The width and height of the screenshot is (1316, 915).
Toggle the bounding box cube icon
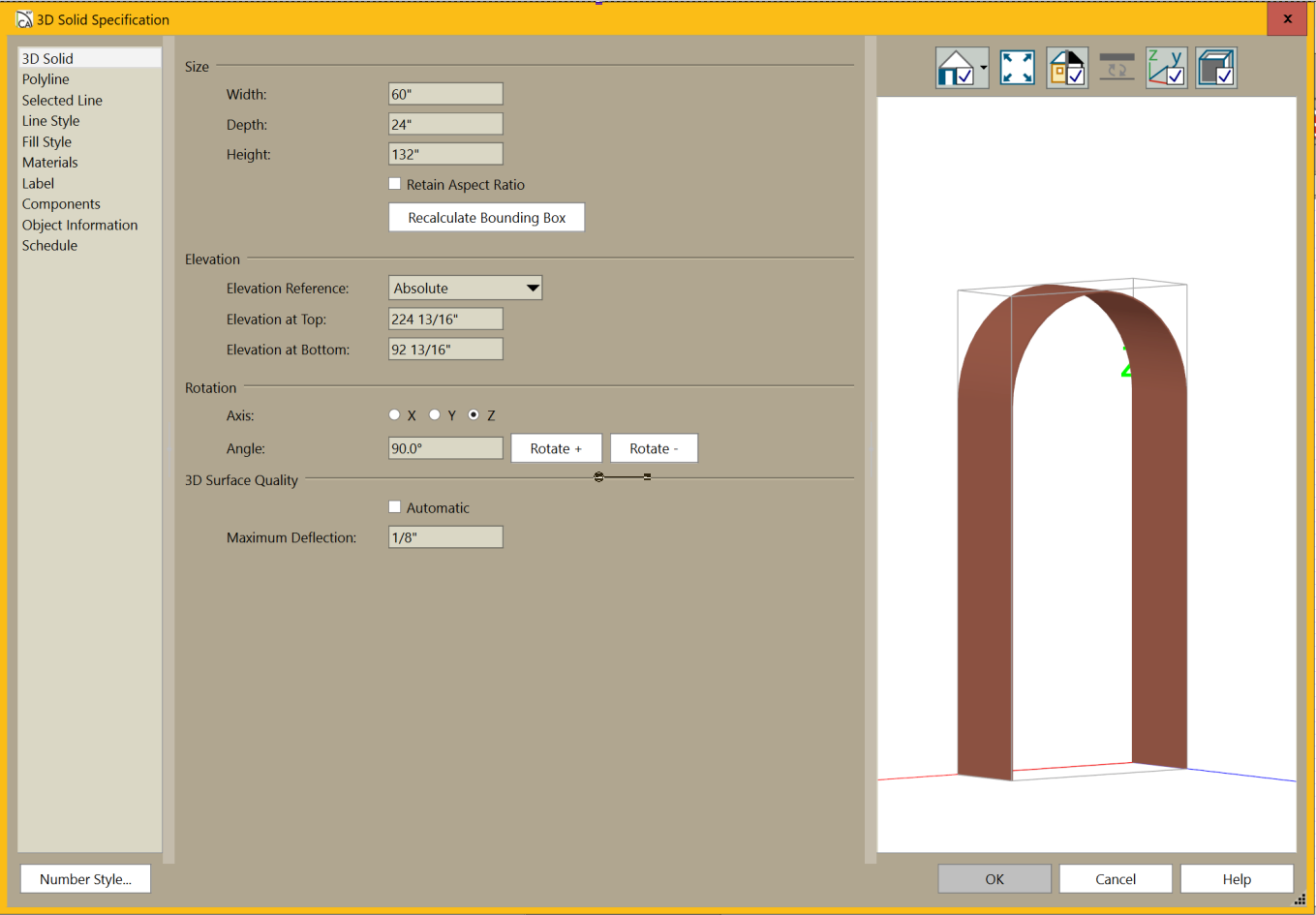pos(1215,68)
